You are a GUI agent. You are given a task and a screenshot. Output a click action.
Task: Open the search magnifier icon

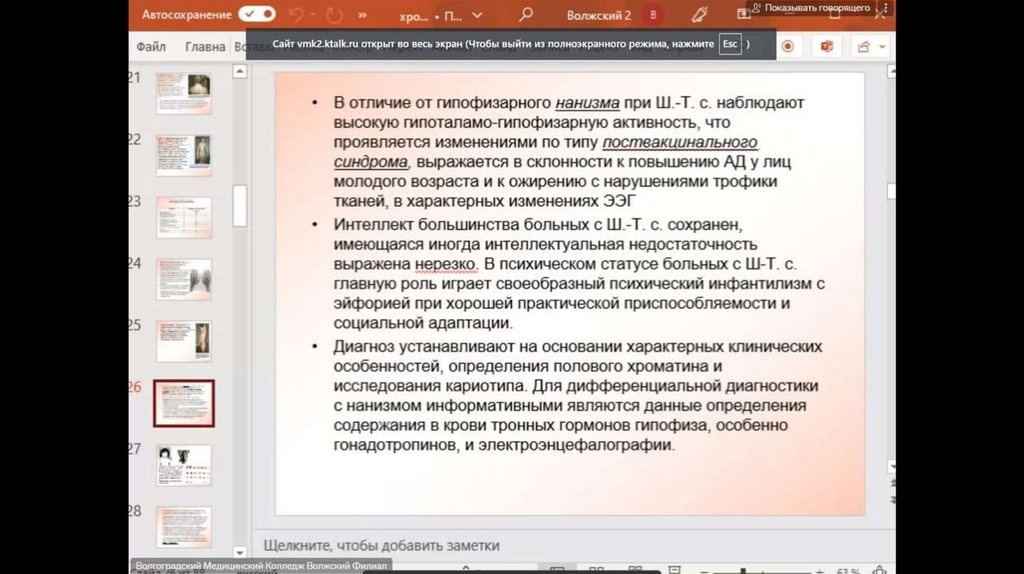point(526,15)
